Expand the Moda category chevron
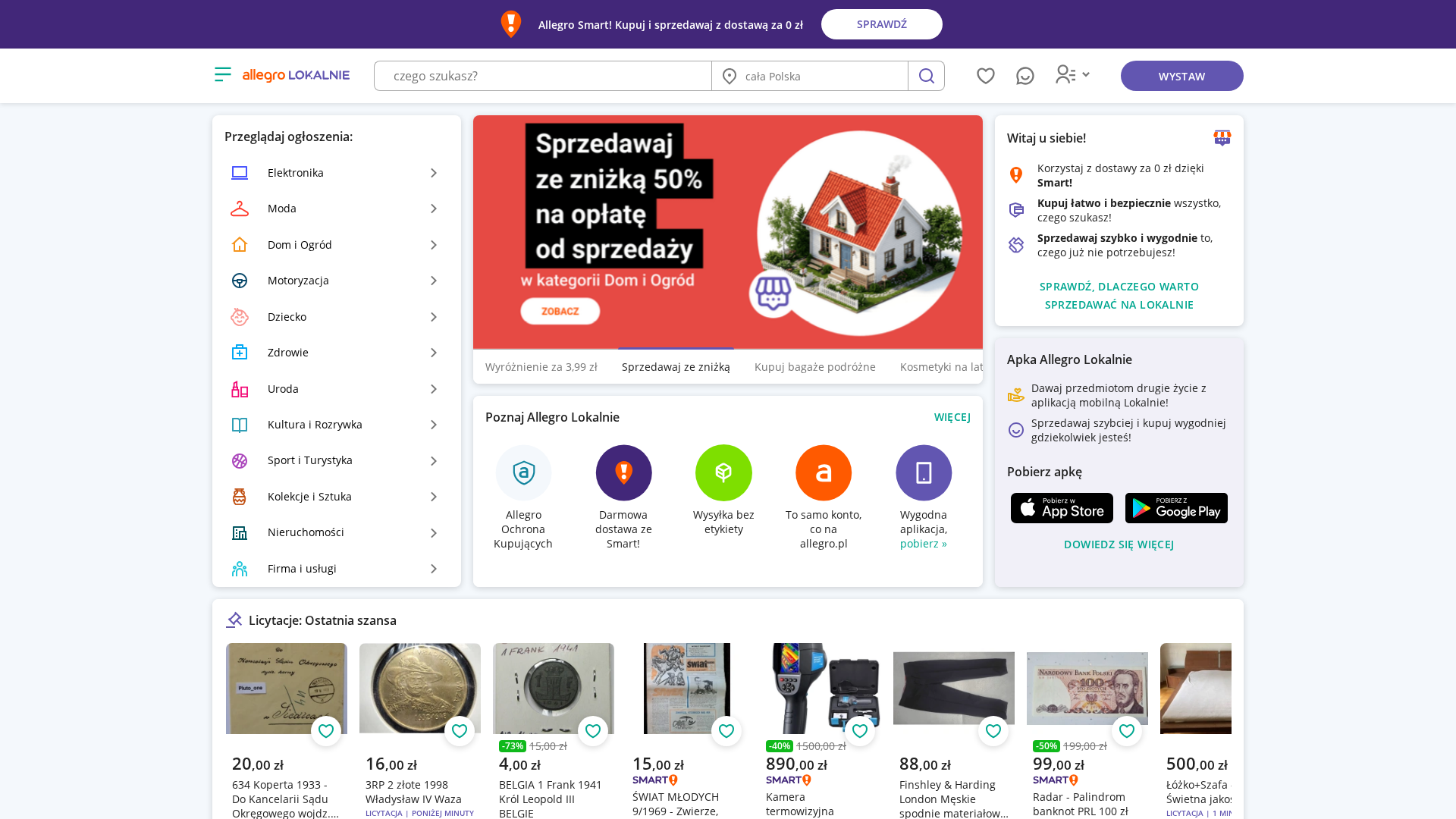Image resolution: width=1456 pixels, height=819 pixels. [x=434, y=209]
